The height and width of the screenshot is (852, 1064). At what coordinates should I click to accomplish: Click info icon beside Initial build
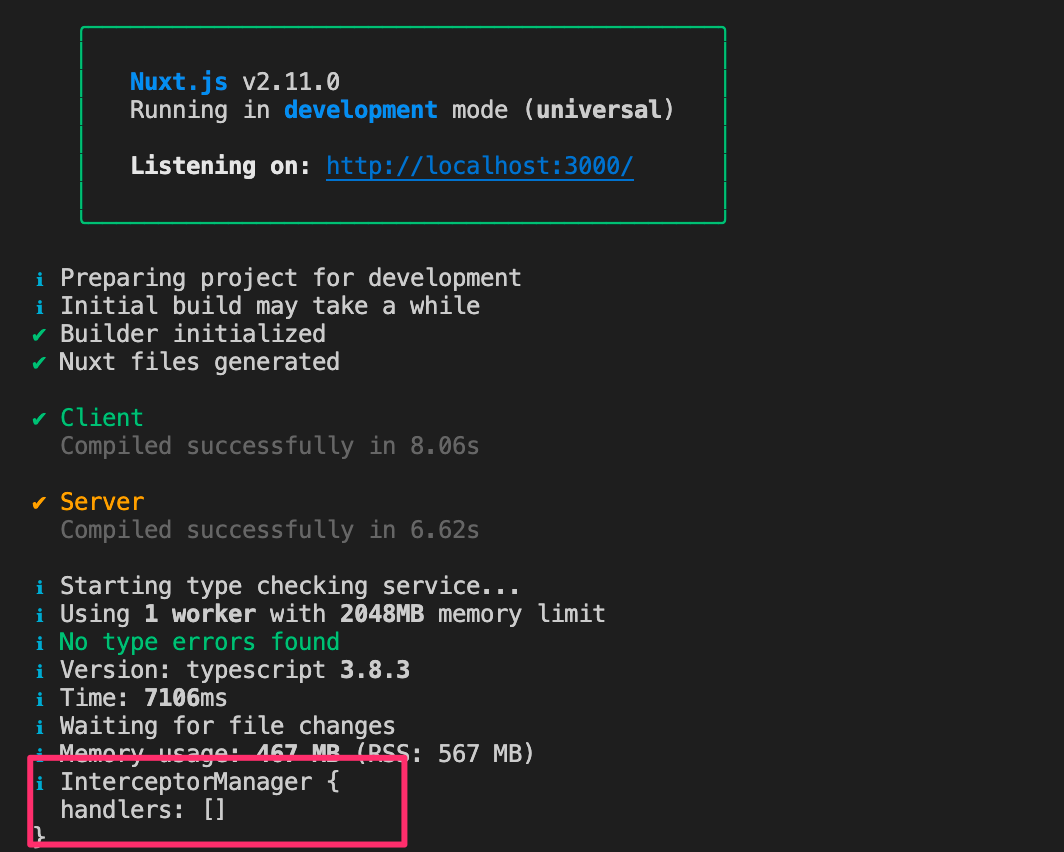pos(40,307)
